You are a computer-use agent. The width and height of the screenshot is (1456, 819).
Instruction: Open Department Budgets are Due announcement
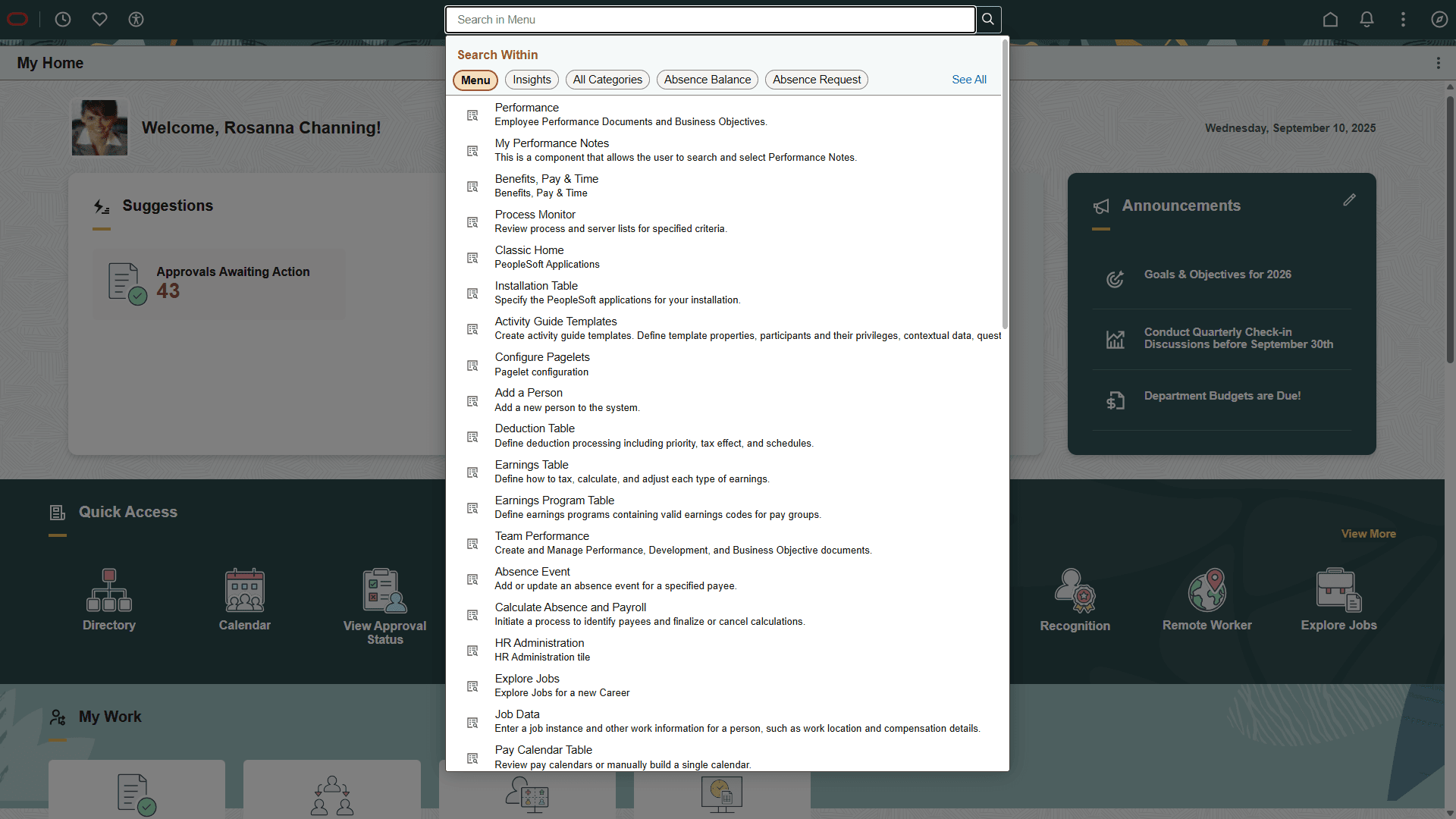(x=1222, y=396)
